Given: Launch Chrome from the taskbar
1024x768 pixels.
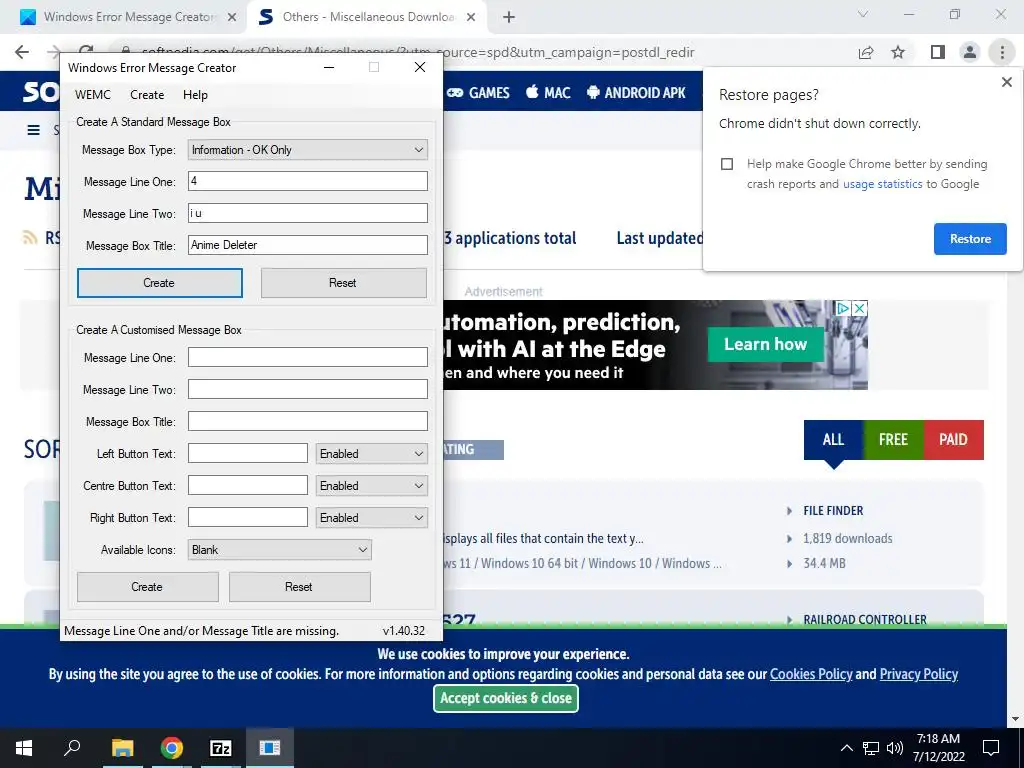Looking at the screenshot, I should coord(172,748).
